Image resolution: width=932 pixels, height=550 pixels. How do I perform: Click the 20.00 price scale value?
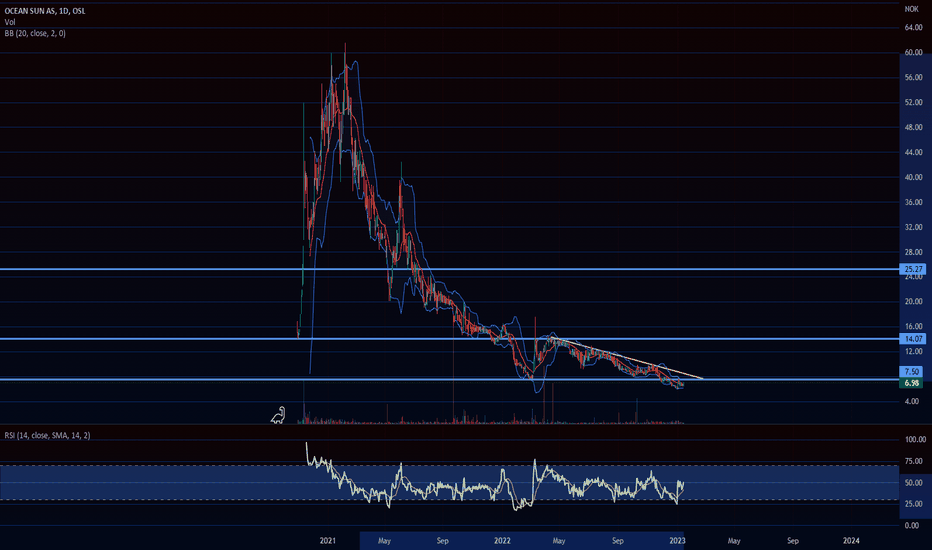pos(914,301)
